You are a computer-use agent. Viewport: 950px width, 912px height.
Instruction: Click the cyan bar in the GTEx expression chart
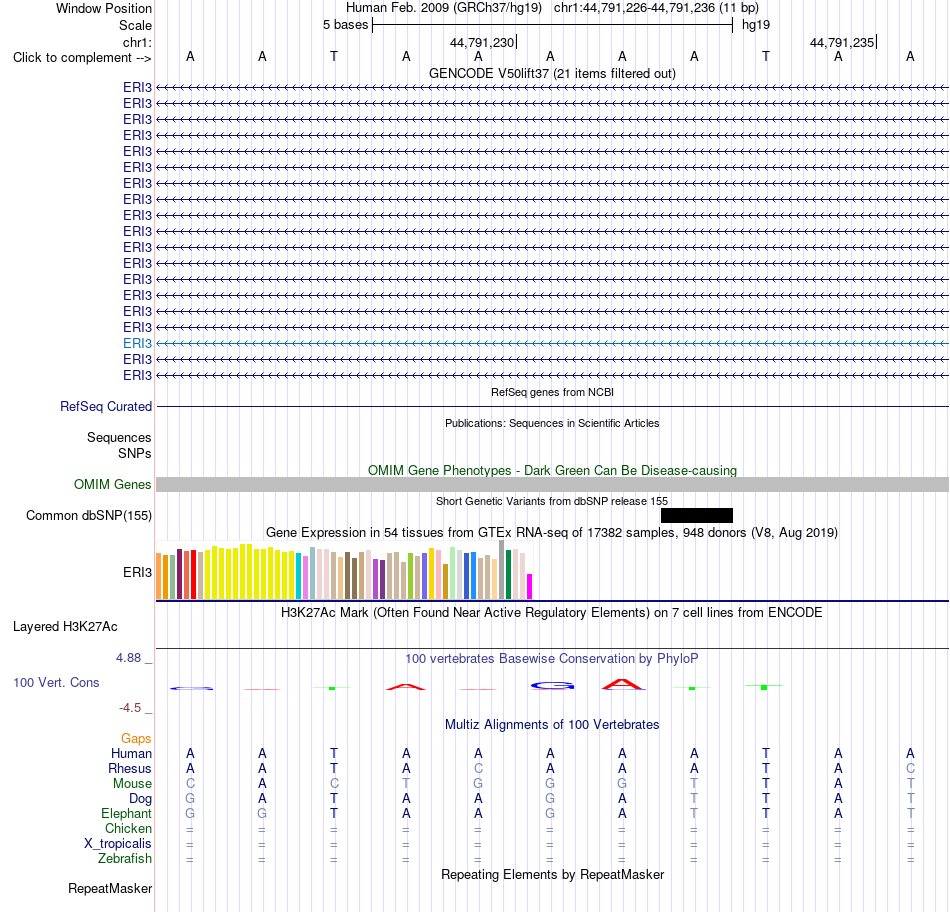click(299, 576)
